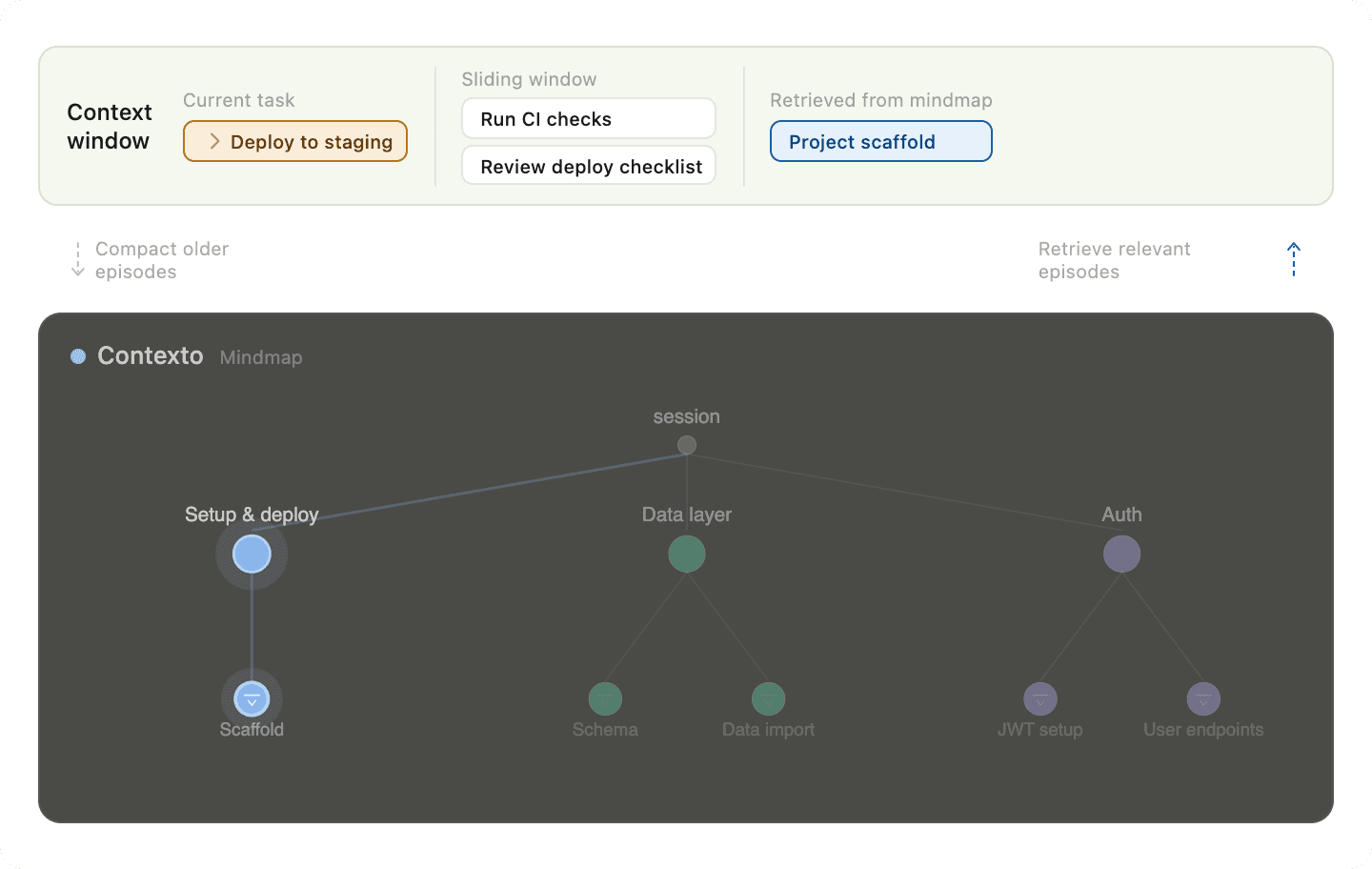Click the chevron inside the Deploy to staging chip
Screen dimensions: 1372x869
215,141
